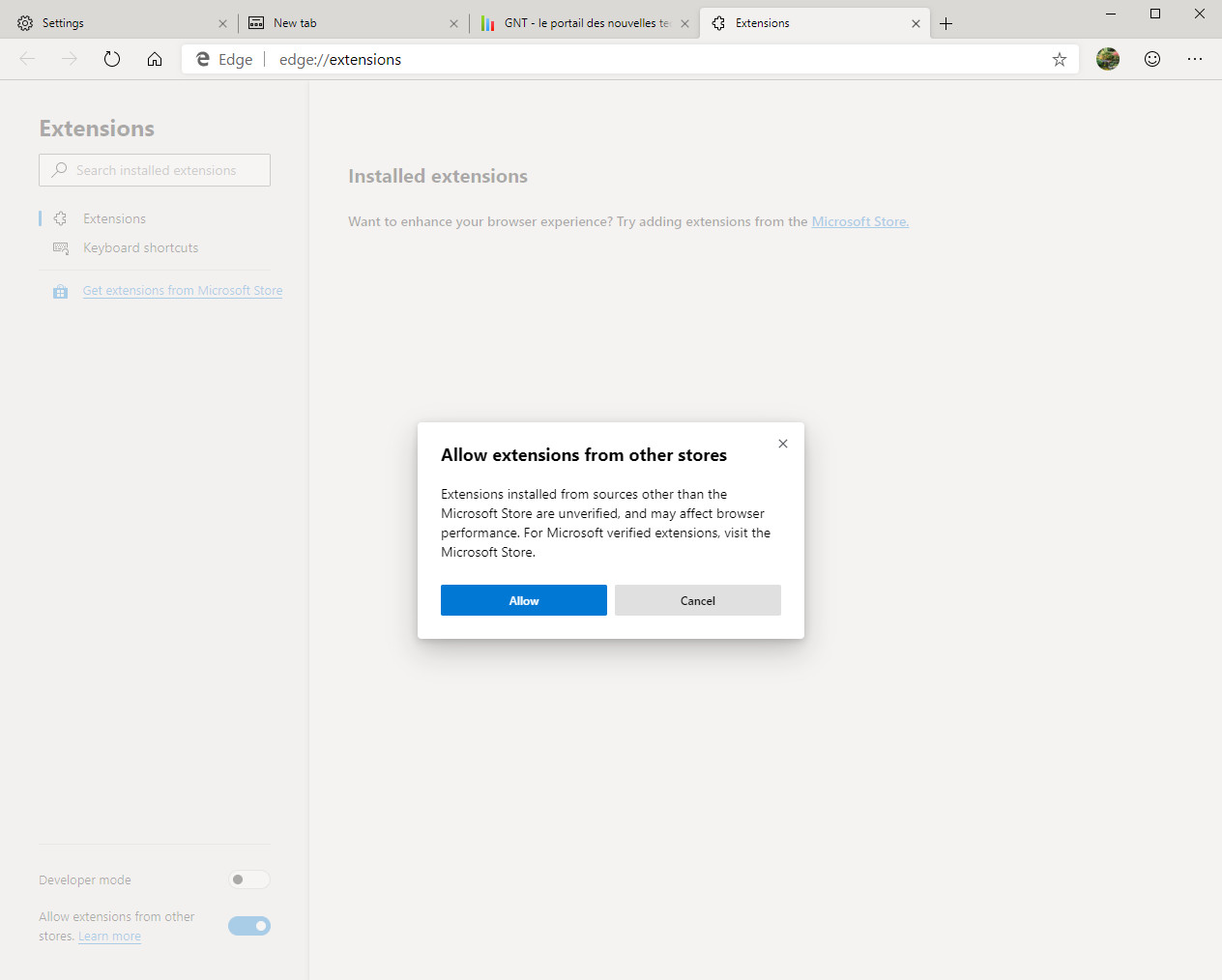This screenshot has width=1222, height=980.
Task: Click the magnifying glass in the search box
Action: coord(58,170)
